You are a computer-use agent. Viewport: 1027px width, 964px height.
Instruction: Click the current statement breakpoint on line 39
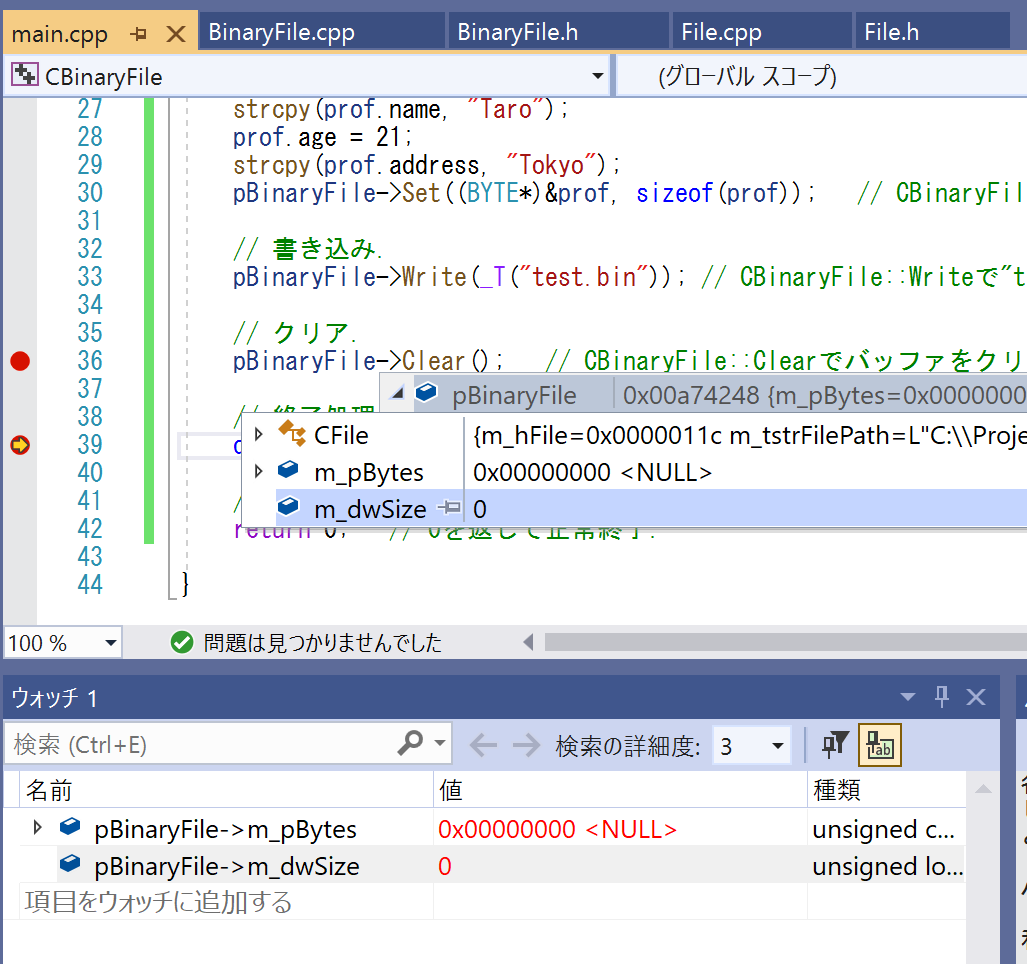(20, 445)
